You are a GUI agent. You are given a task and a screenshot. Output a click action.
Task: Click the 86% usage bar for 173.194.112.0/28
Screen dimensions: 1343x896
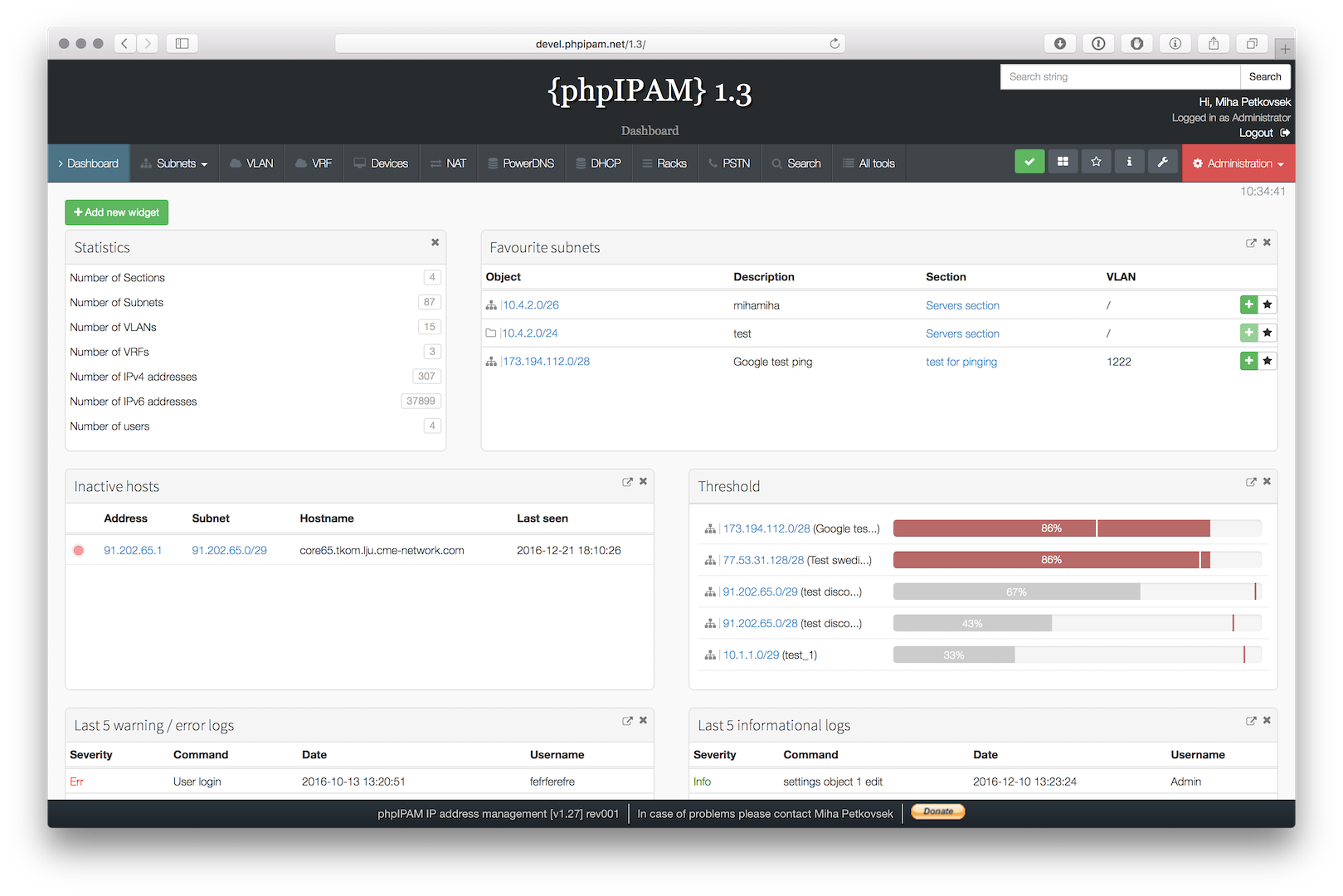pos(1051,528)
